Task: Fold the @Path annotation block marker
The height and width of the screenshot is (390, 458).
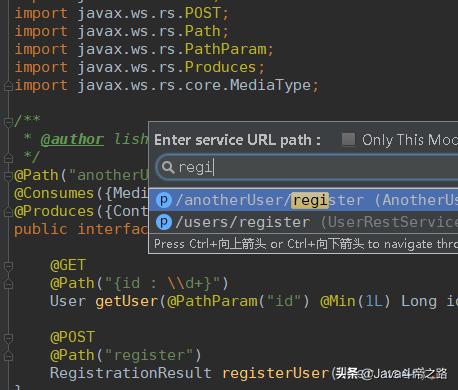Action: point(8,176)
